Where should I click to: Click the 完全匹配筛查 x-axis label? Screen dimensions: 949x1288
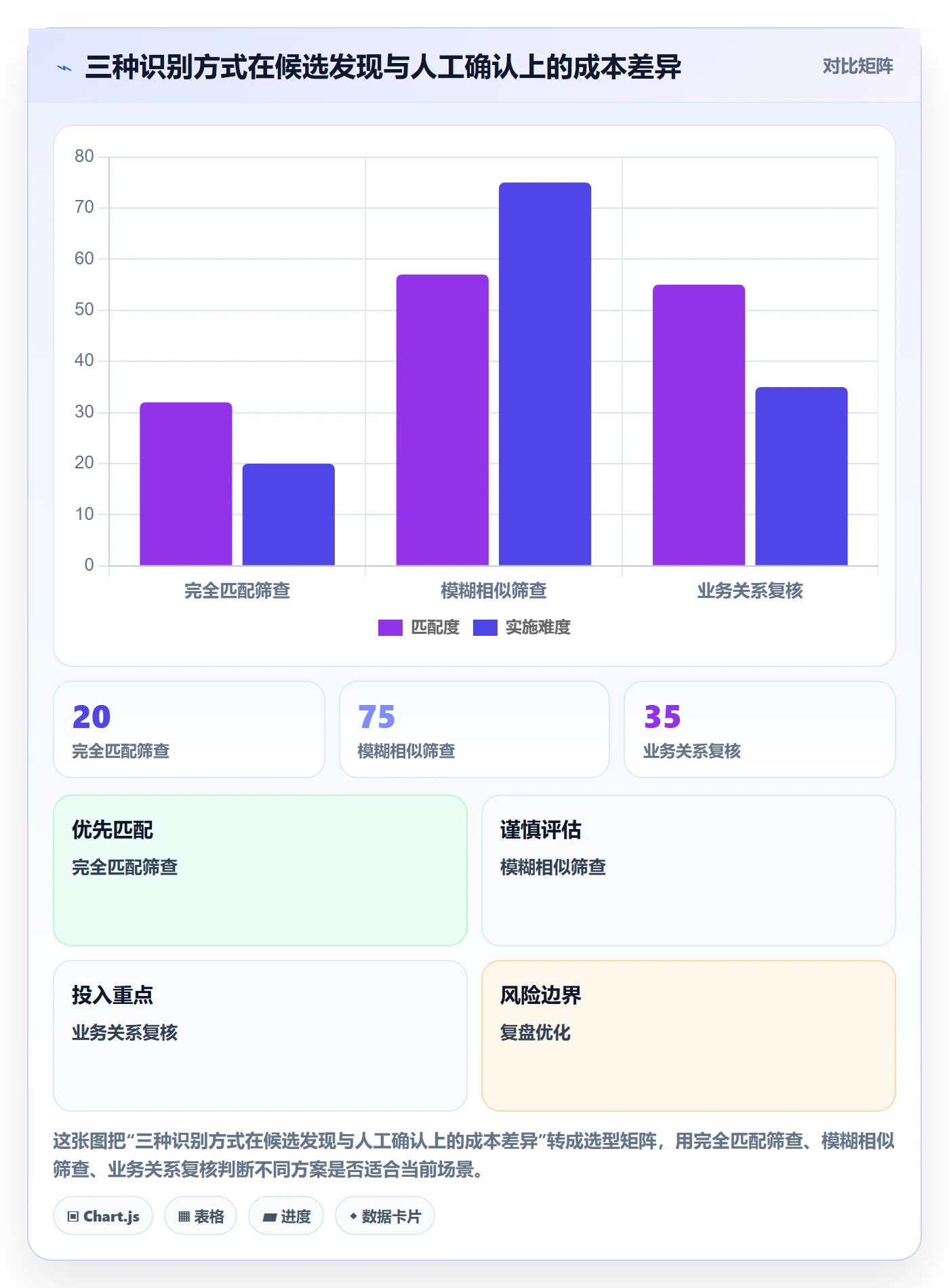237,591
